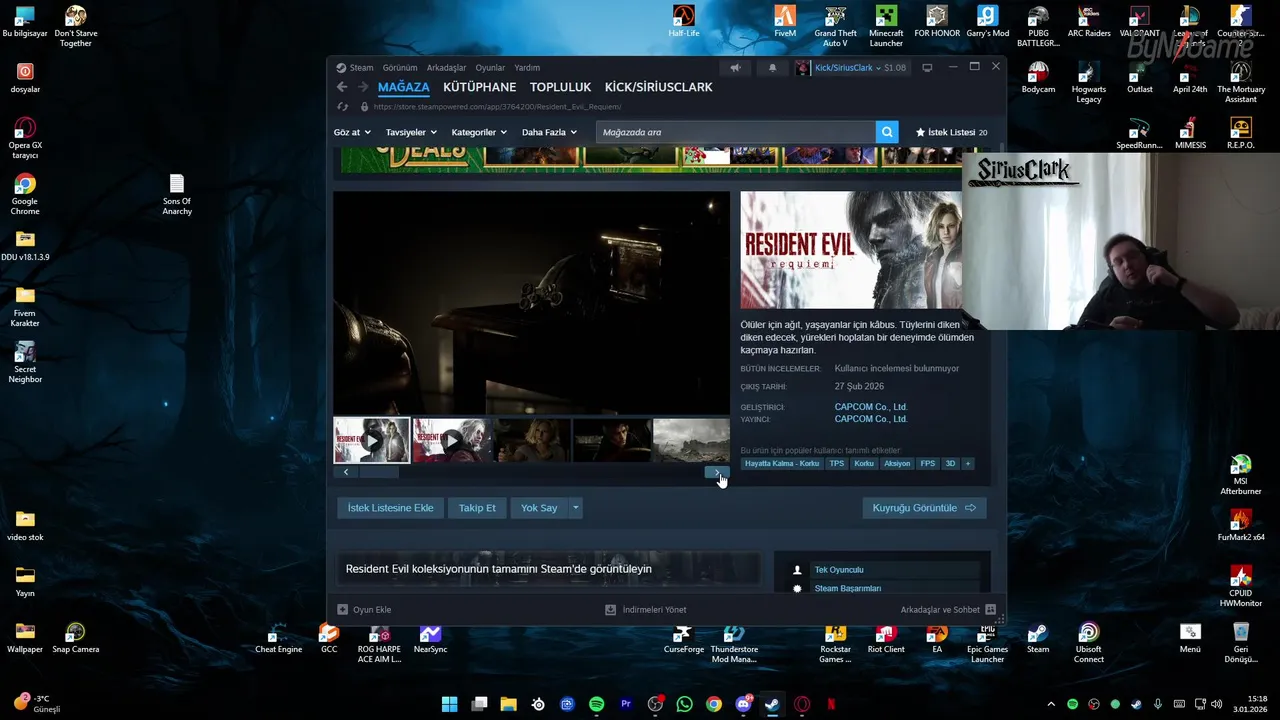Open Tek Oyunculu feature link

(839, 570)
